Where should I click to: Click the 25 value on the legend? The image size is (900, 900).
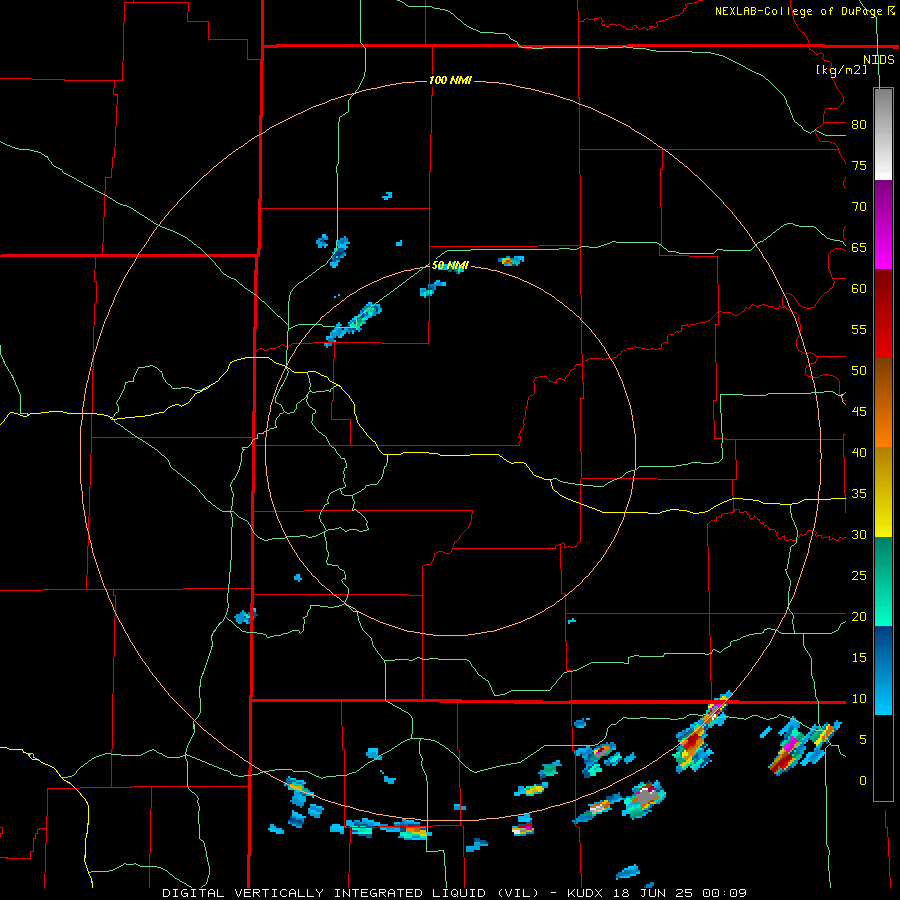pos(859,576)
